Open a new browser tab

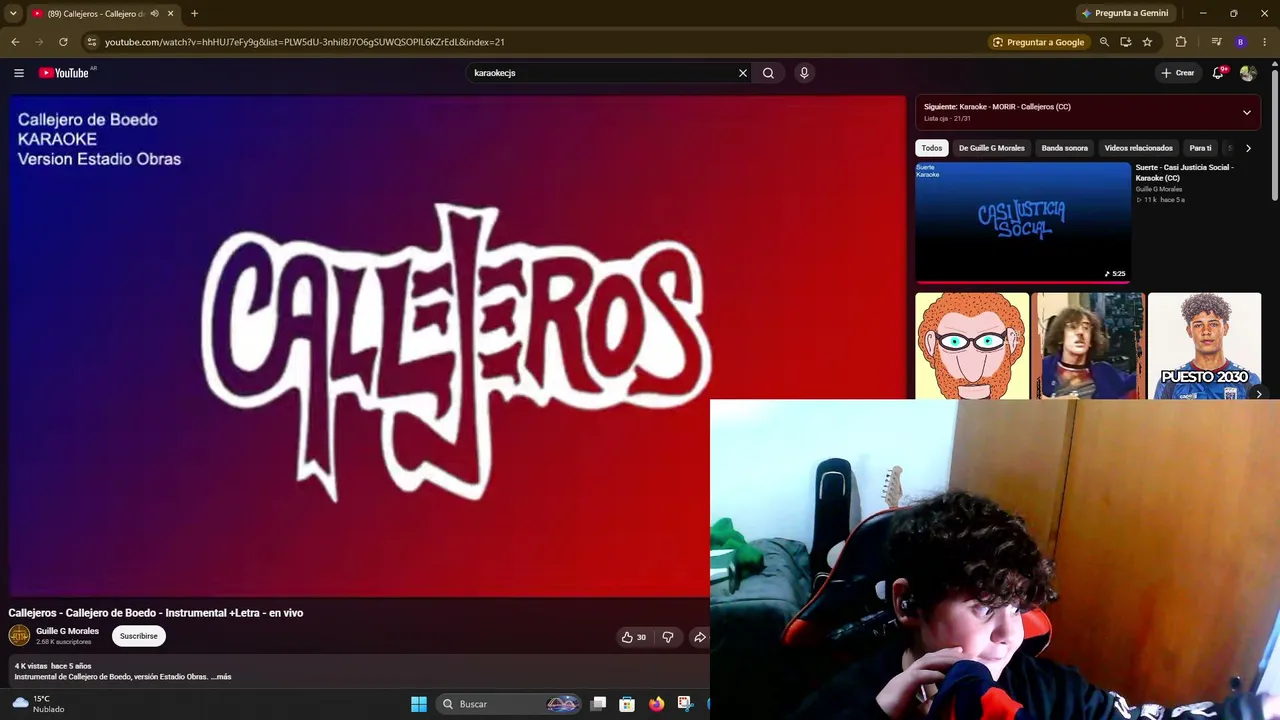[194, 14]
